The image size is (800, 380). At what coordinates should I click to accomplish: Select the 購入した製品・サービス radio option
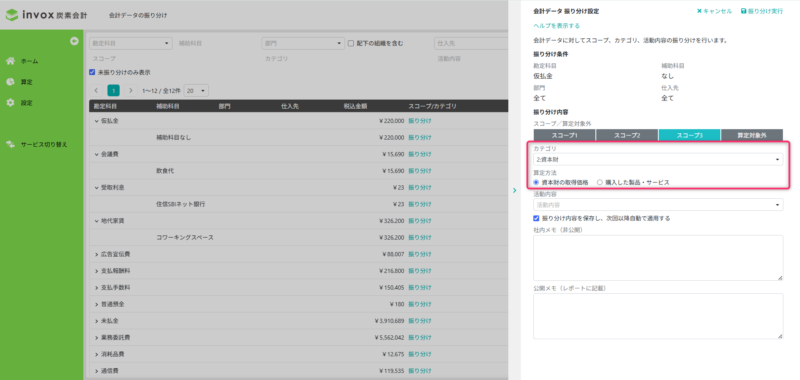pyautogui.click(x=599, y=182)
